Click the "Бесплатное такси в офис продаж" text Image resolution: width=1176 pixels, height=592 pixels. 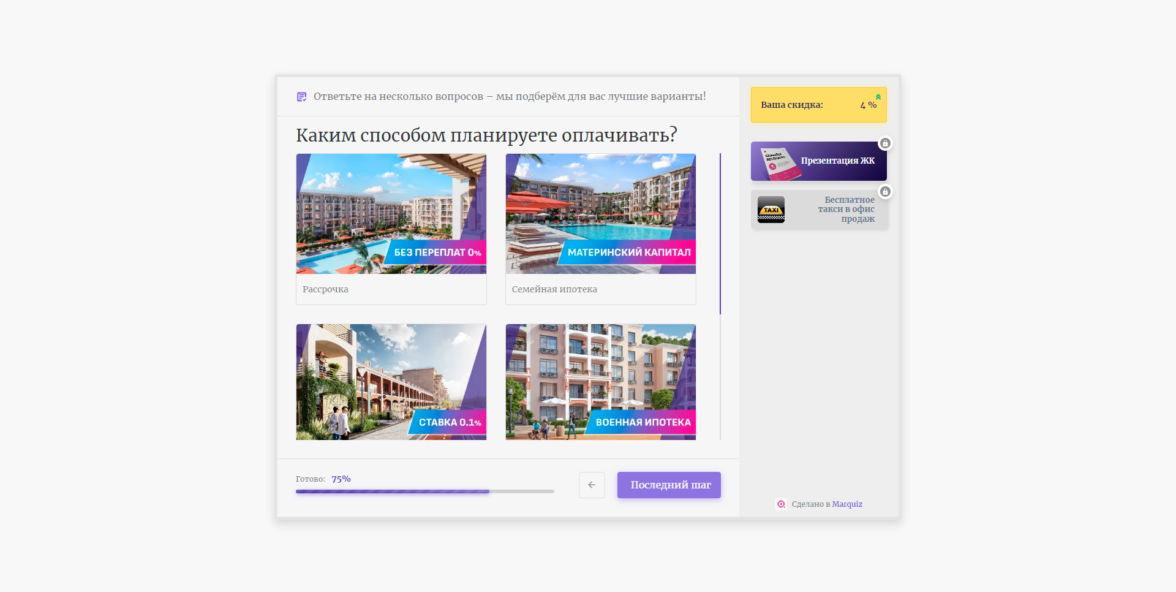coord(848,209)
